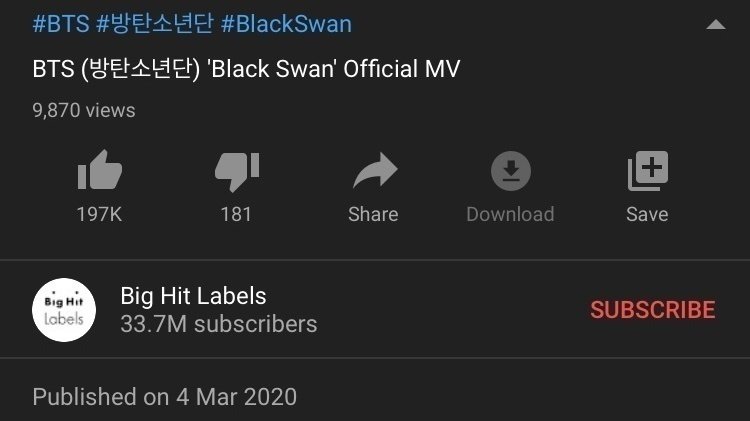Click the 197K like count
Screen dimensions: 750x421
pos(99,214)
